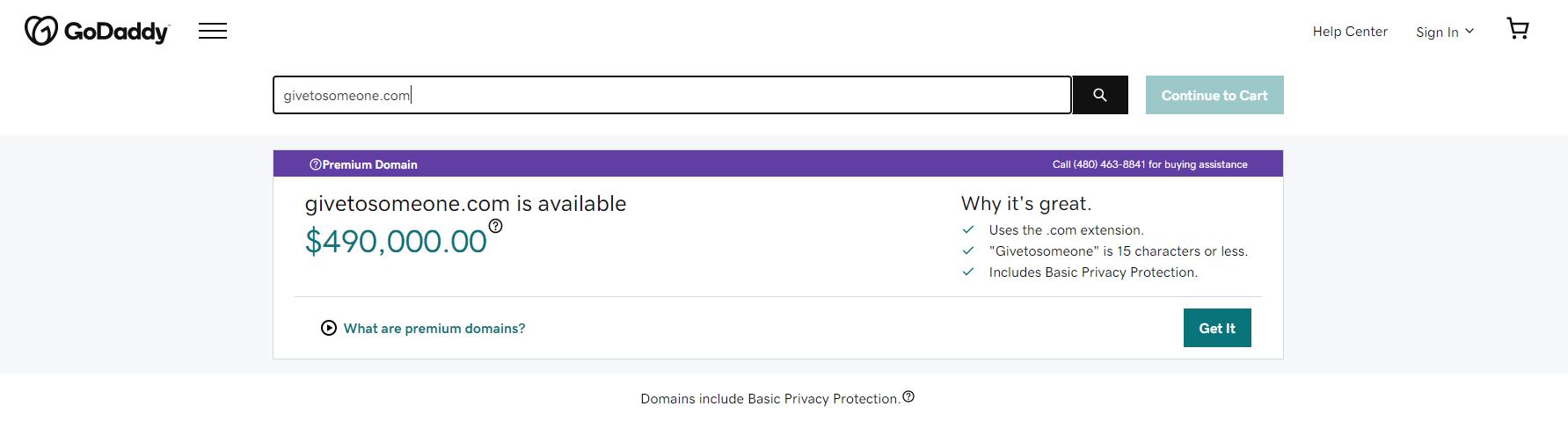The height and width of the screenshot is (428, 1568).
Task: Open the Help Center page
Action: [1349, 32]
